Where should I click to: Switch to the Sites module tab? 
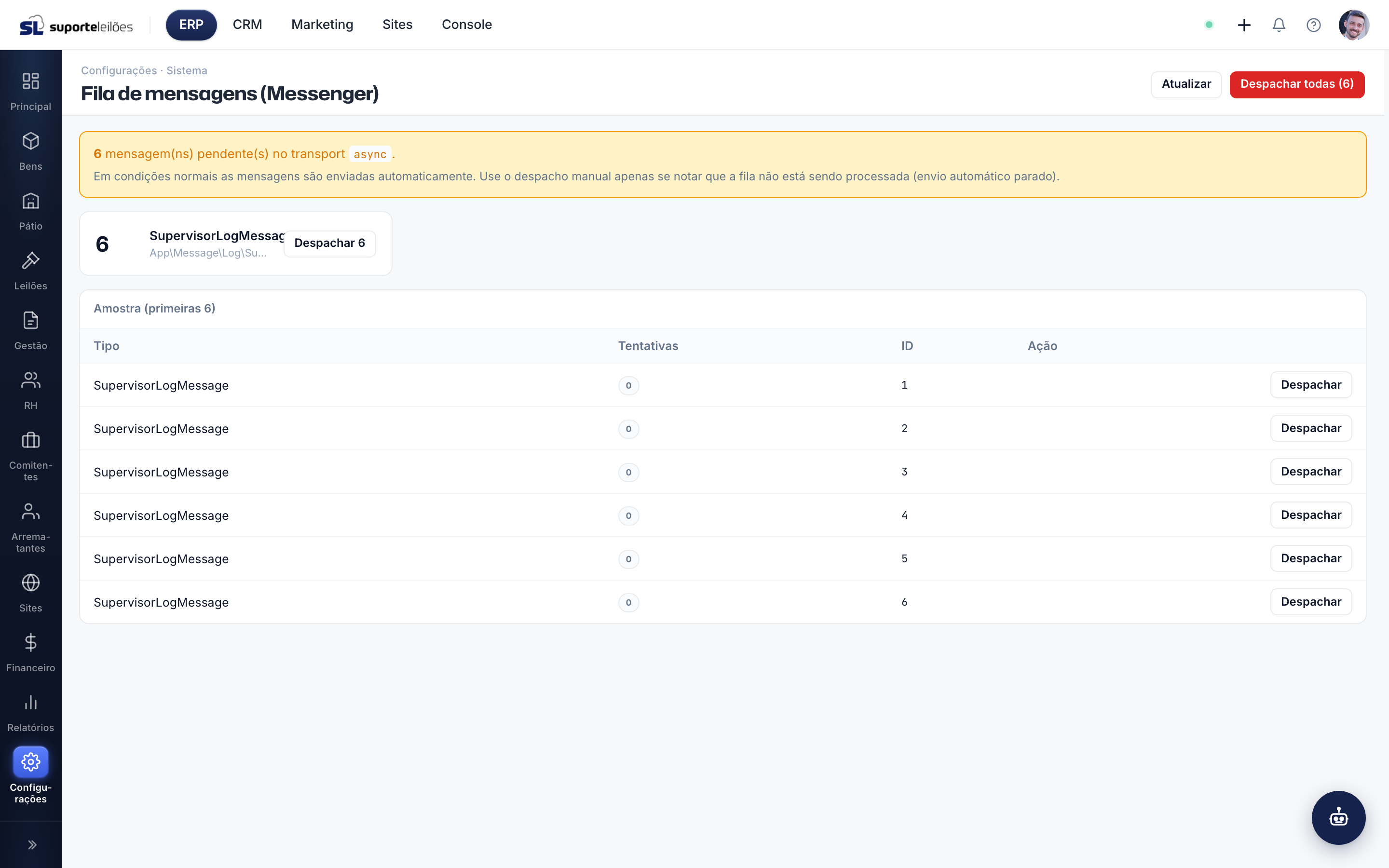pyautogui.click(x=397, y=25)
